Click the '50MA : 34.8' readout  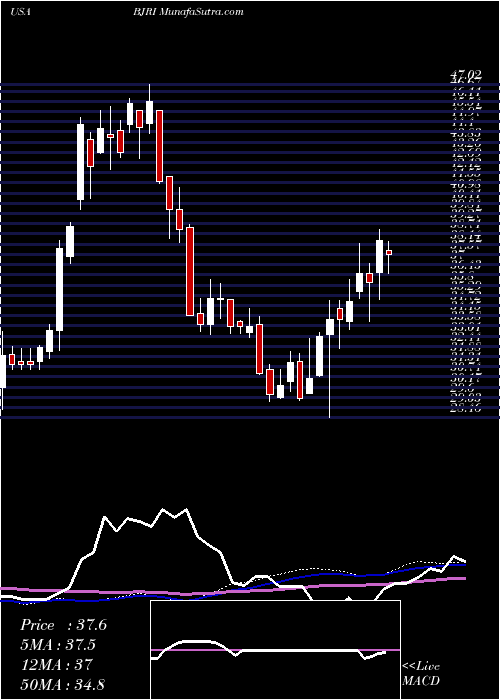62,684
